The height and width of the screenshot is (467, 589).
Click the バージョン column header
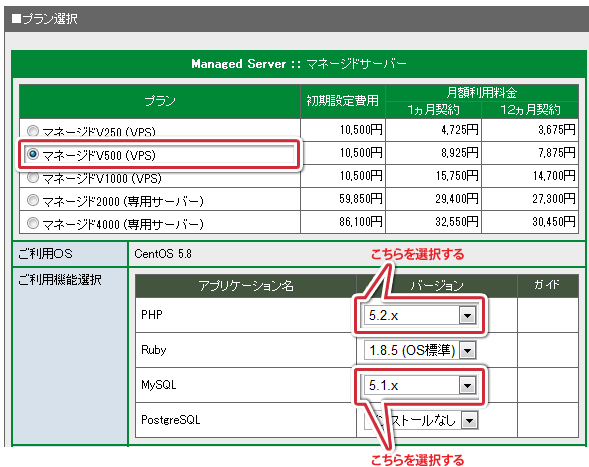437,286
